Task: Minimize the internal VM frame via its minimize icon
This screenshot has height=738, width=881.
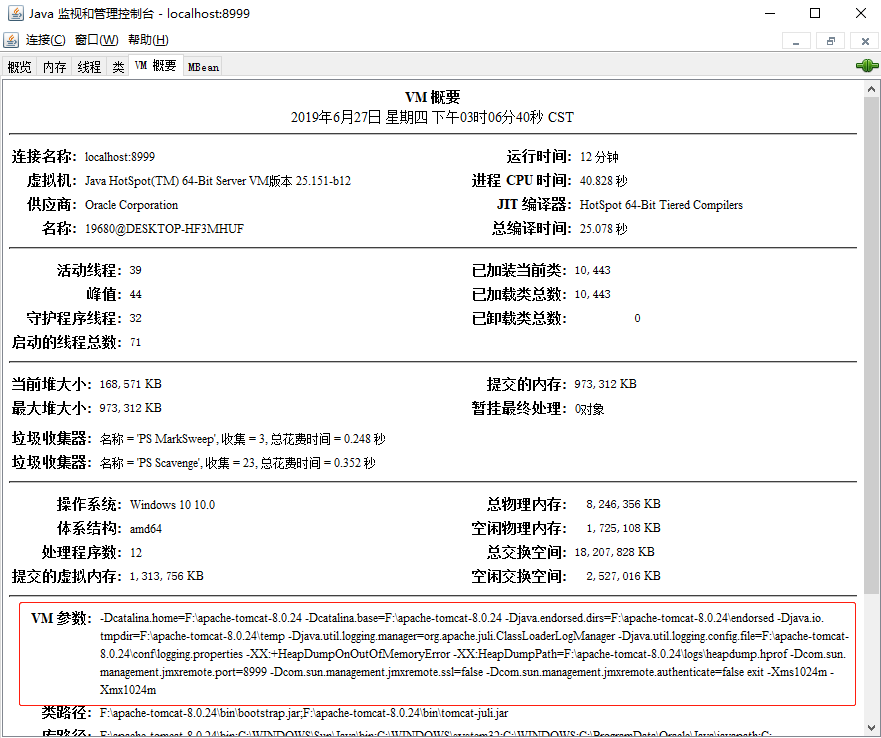Action: pyautogui.click(x=796, y=41)
